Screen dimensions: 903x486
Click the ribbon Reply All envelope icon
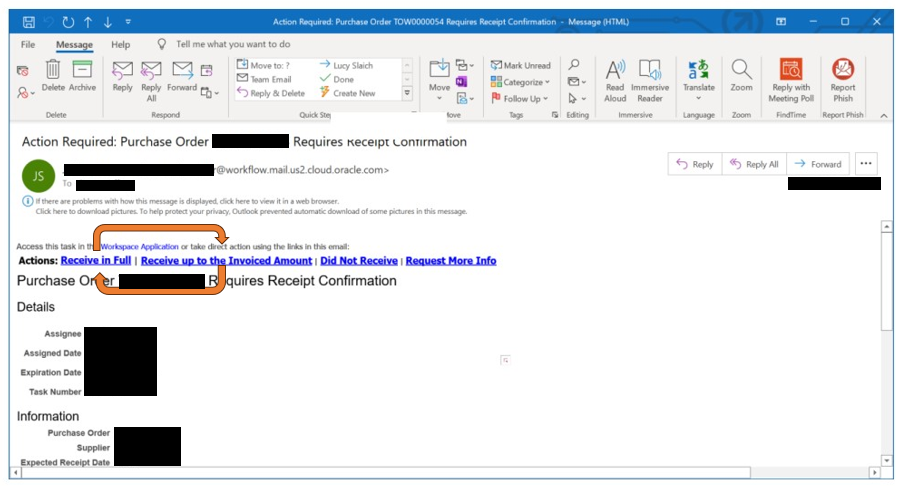coord(151,81)
